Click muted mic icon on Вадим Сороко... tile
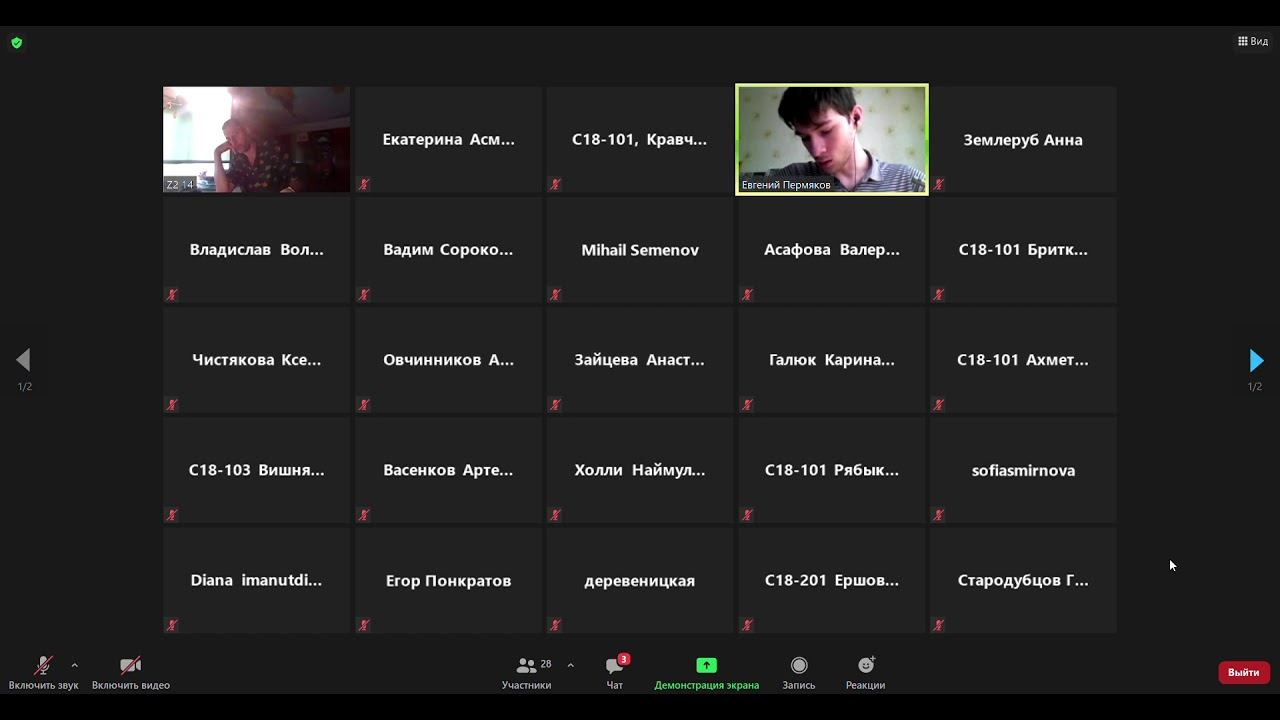Image resolution: width=1280 pixels, height=720 pixels. 364,294
